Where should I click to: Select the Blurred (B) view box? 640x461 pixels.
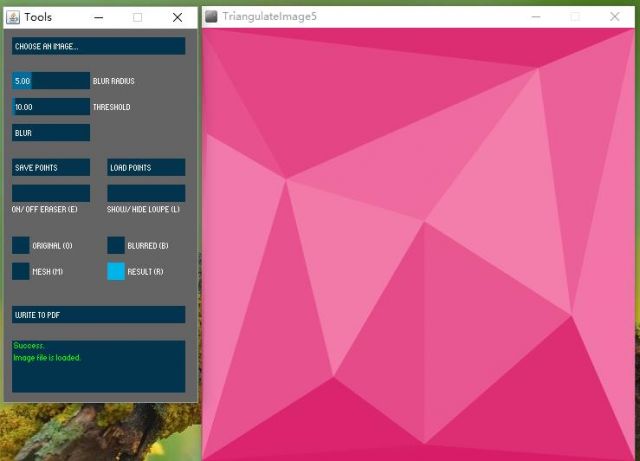tap(116, 245)
